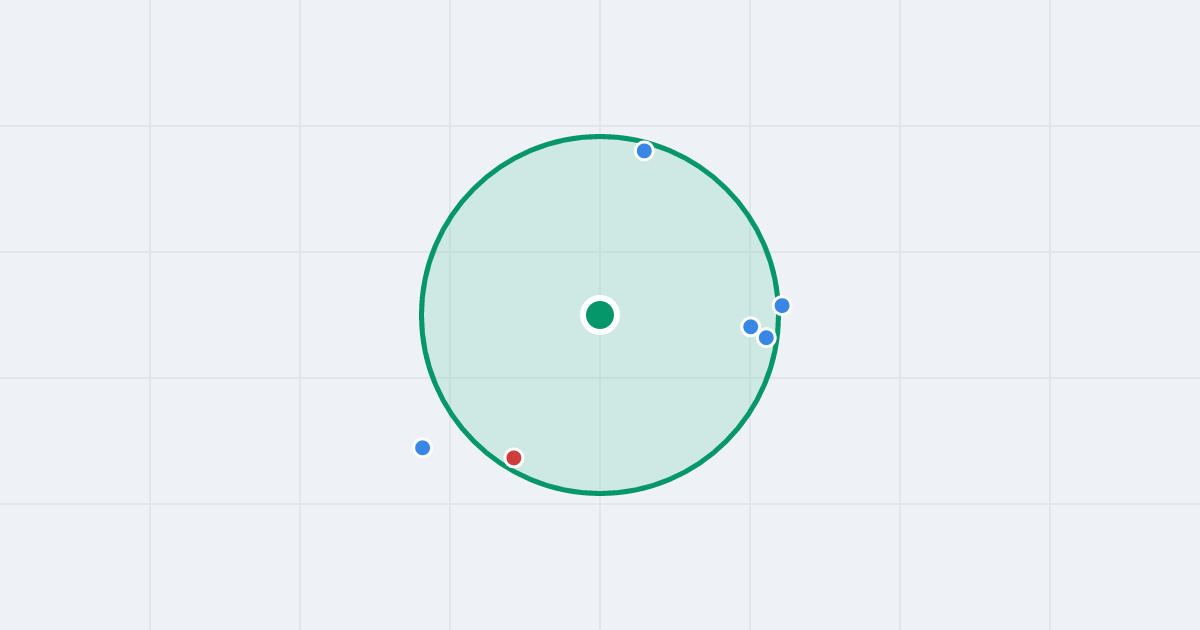The height and width of the screenshot is (630, 1200).
Task: Select the blue marker at the circle's top
Action: coord(644,151)
